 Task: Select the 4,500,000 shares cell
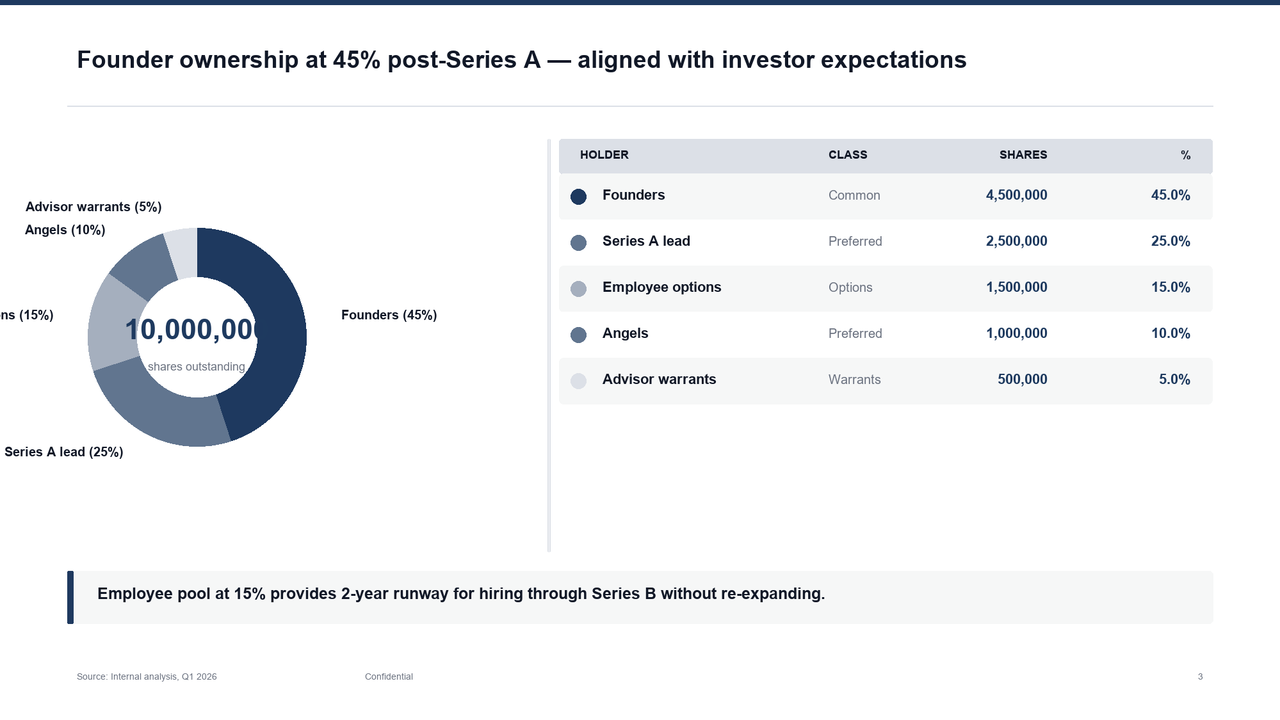tap(1016, 195)
